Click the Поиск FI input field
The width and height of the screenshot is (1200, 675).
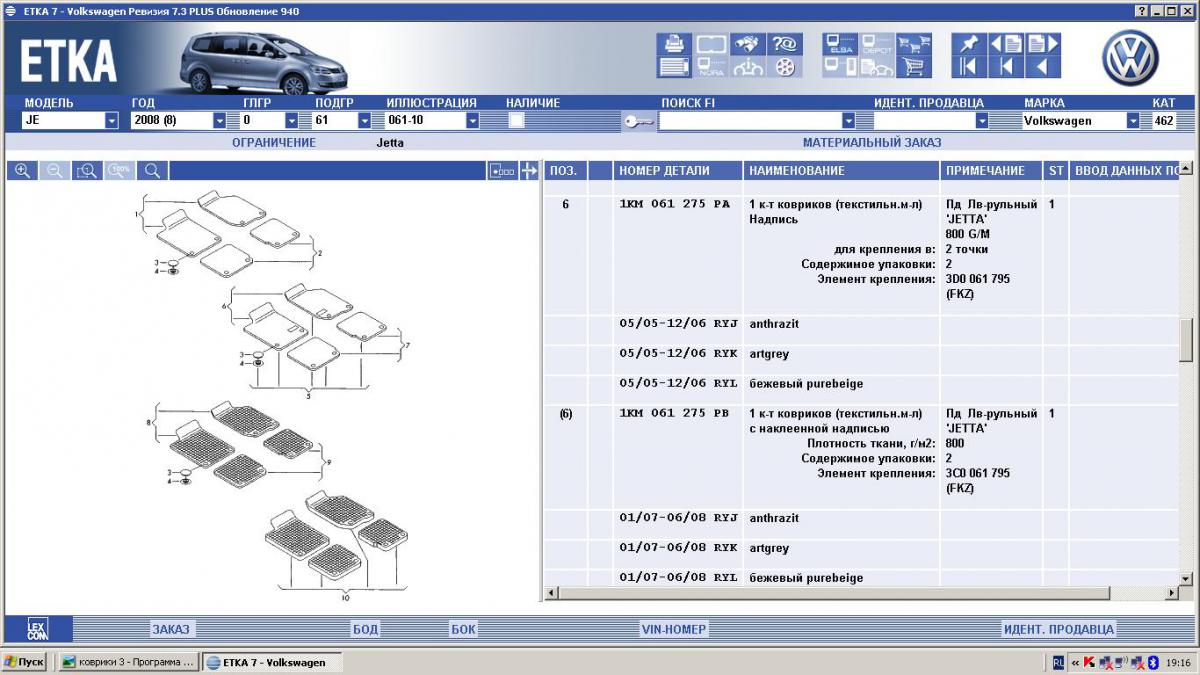pos(750,121)
